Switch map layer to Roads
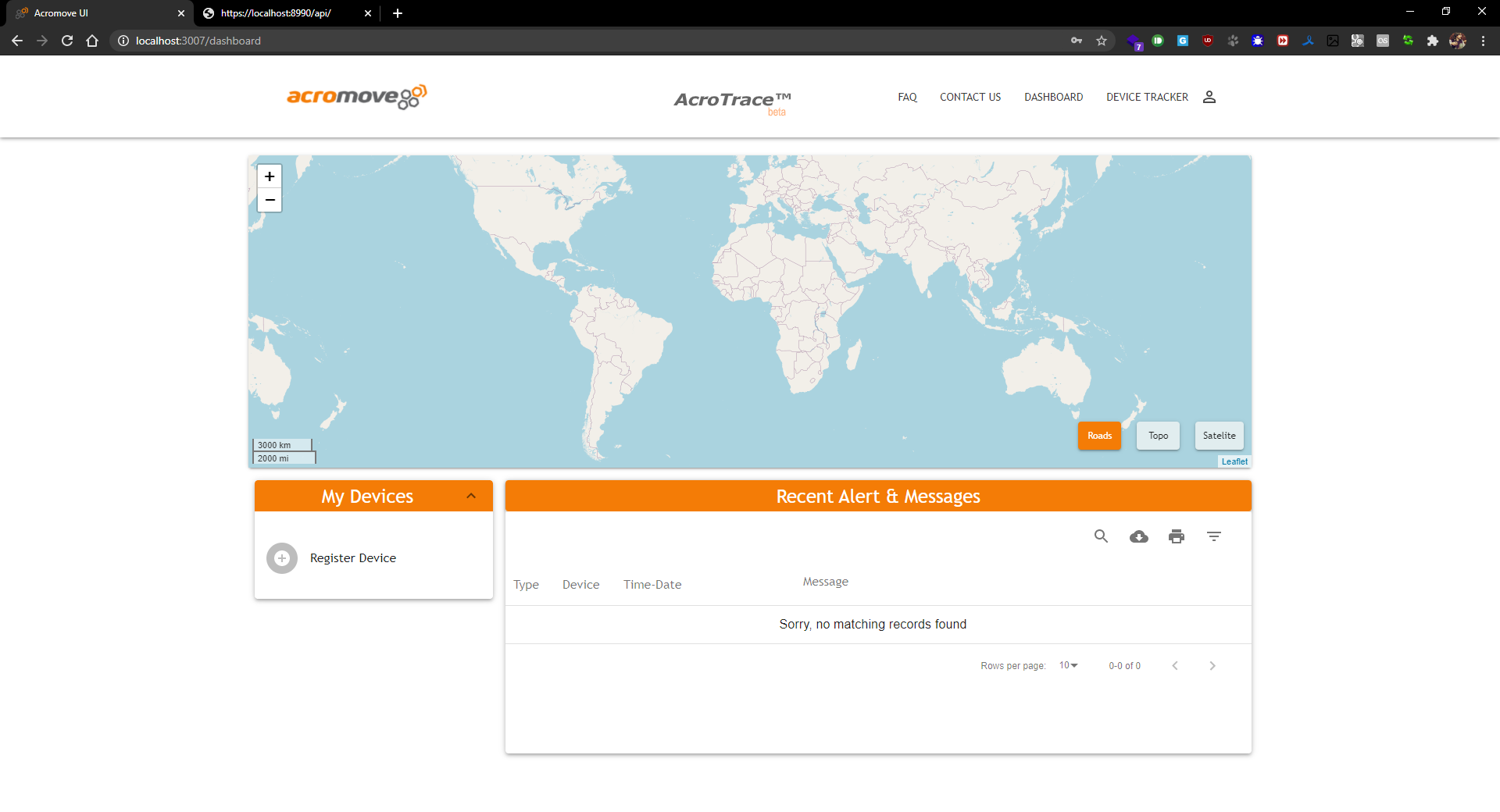This screenshot has width=1500, height=812. 1098,436
